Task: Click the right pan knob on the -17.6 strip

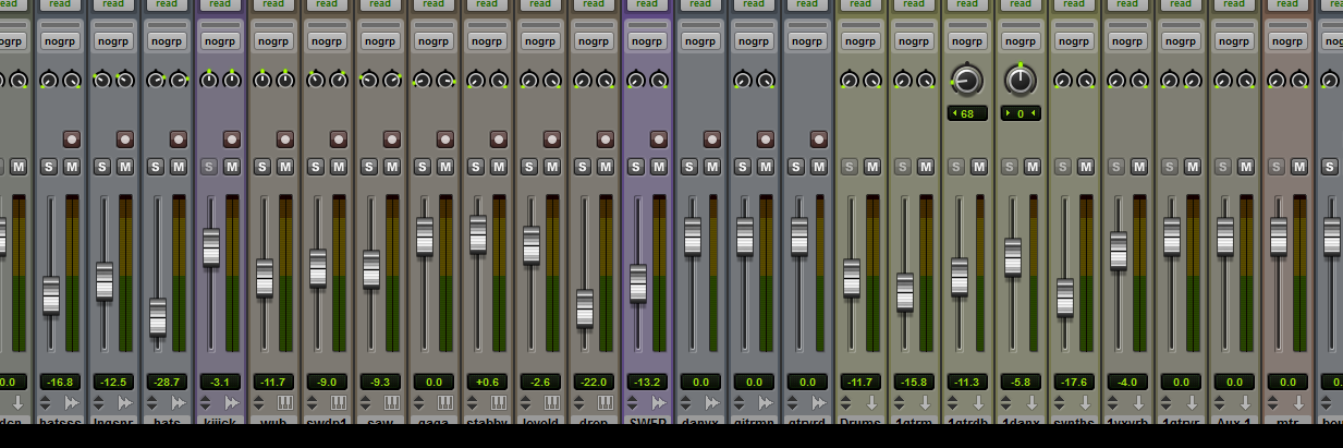Action: 1085,80
